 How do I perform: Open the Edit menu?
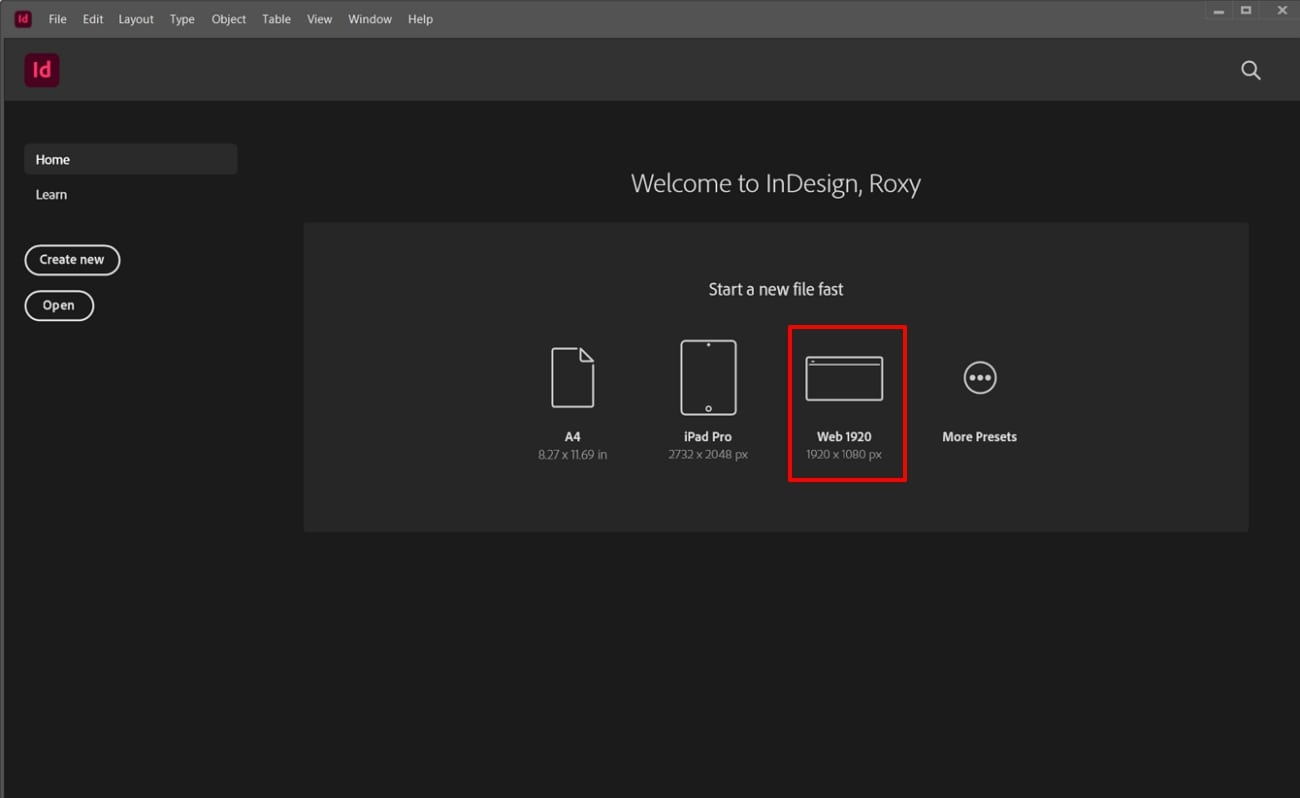coord(93,19)
